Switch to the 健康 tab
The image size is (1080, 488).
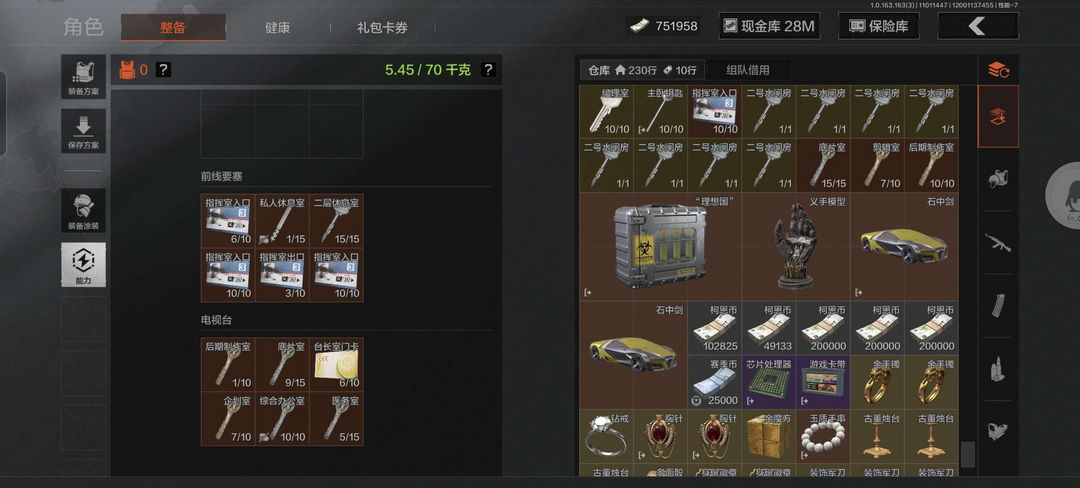(x=278, y=28)
